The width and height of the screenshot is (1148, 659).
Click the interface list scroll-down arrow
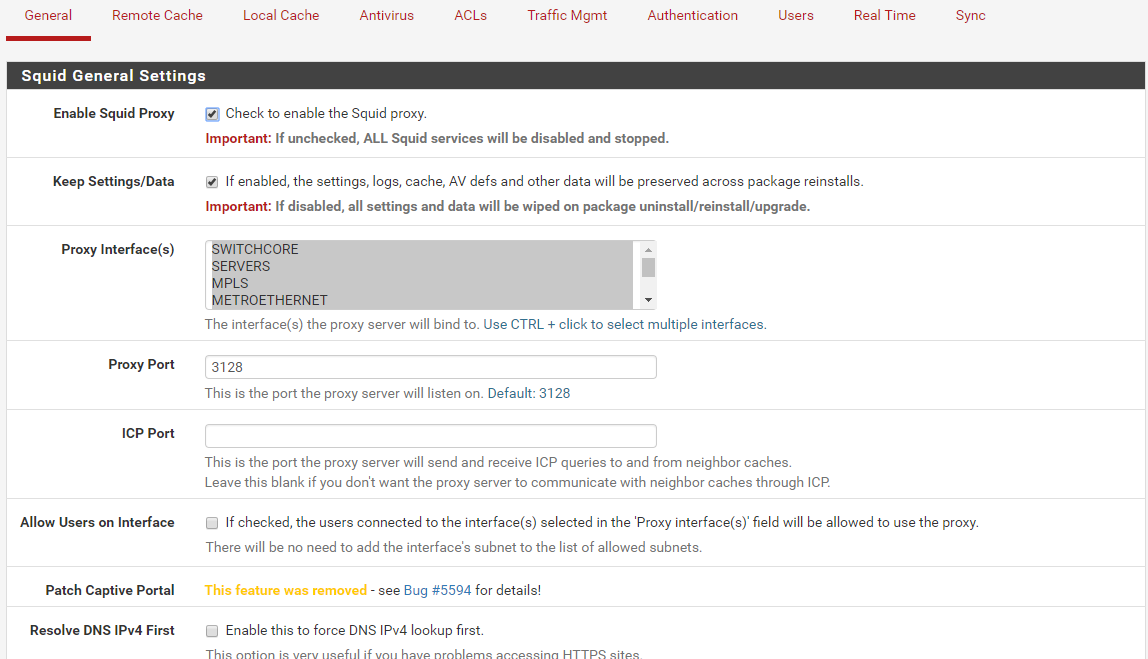[x=648, y=300]
